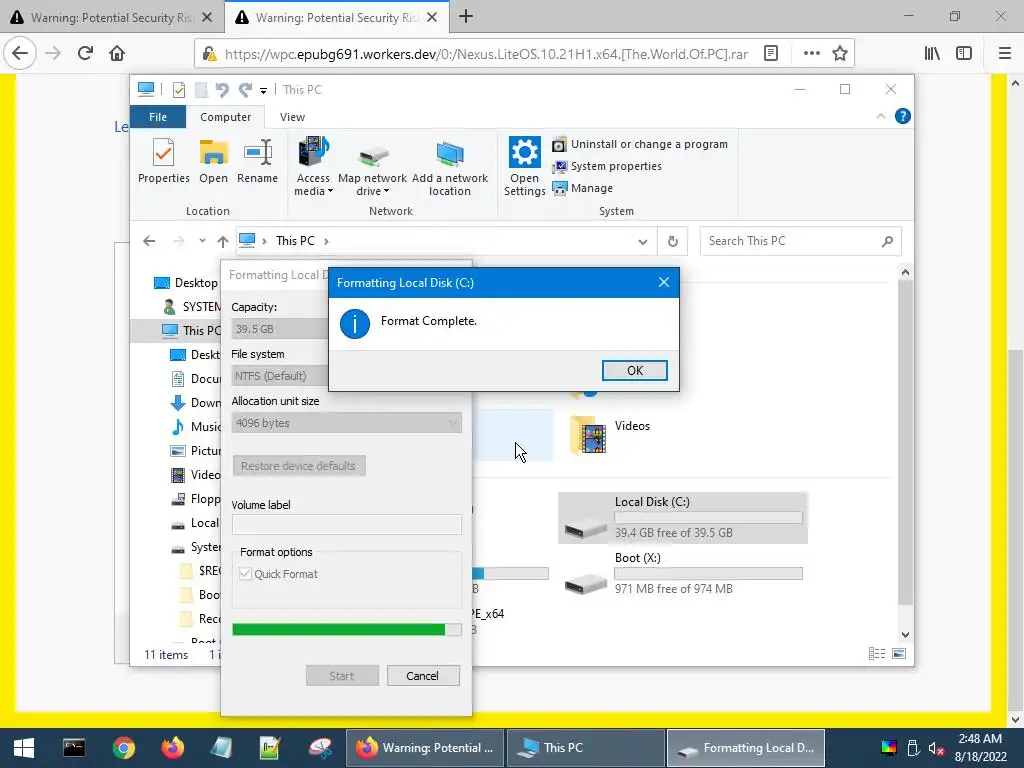
Task: Select Music in the navigation tree
Action: coord(195,426)
